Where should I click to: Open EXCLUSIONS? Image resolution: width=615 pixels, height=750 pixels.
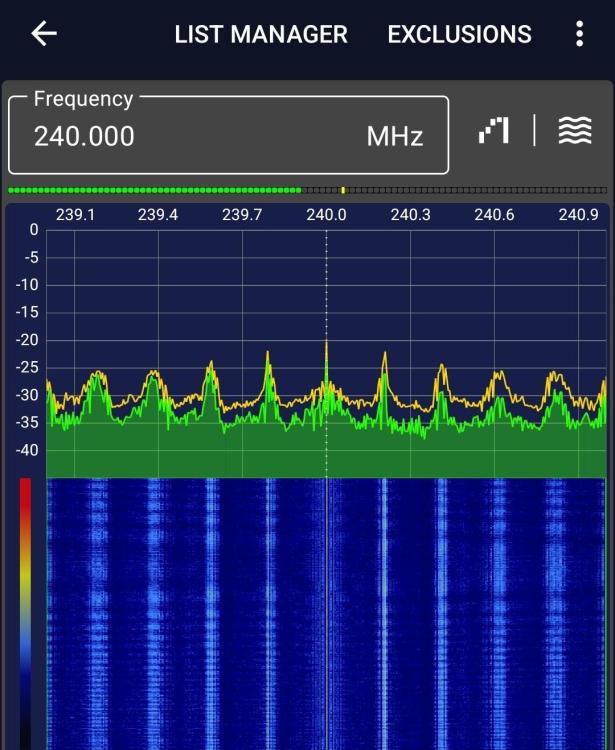pos(460,34)
